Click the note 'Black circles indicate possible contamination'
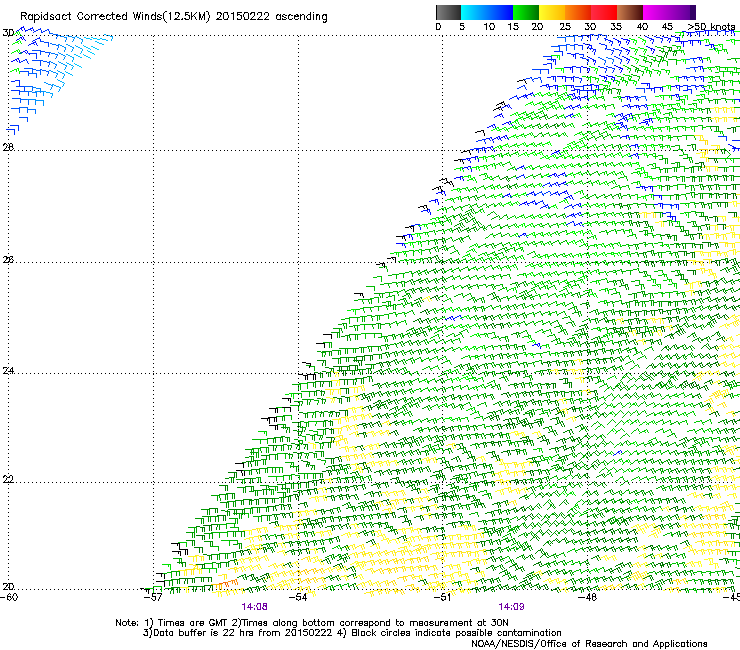Viewport: 740px width, 650px height. (456, 633)
